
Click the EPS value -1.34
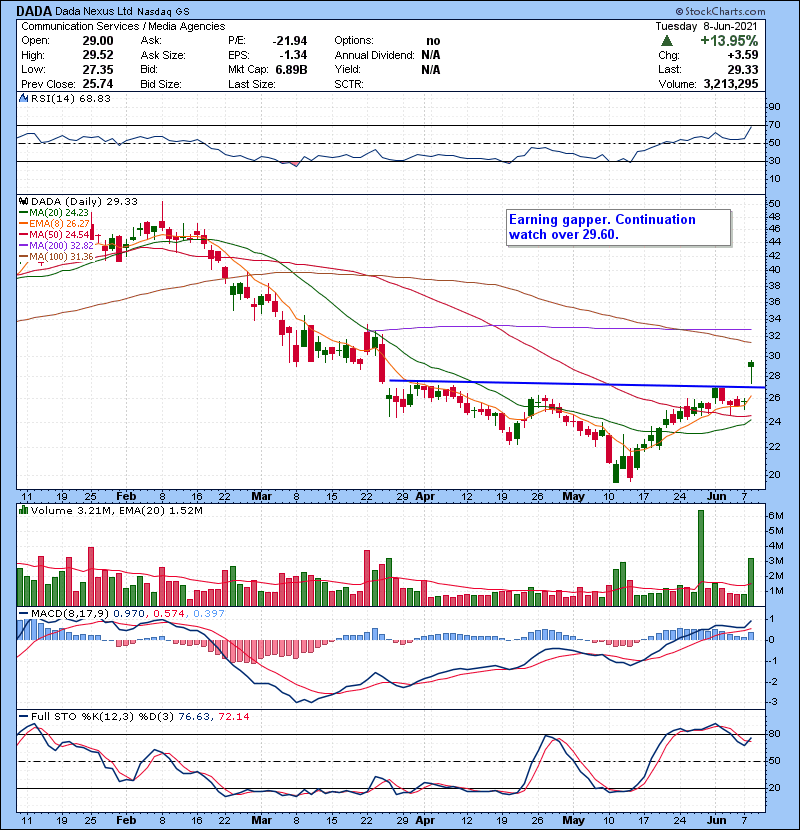point(294,55)
